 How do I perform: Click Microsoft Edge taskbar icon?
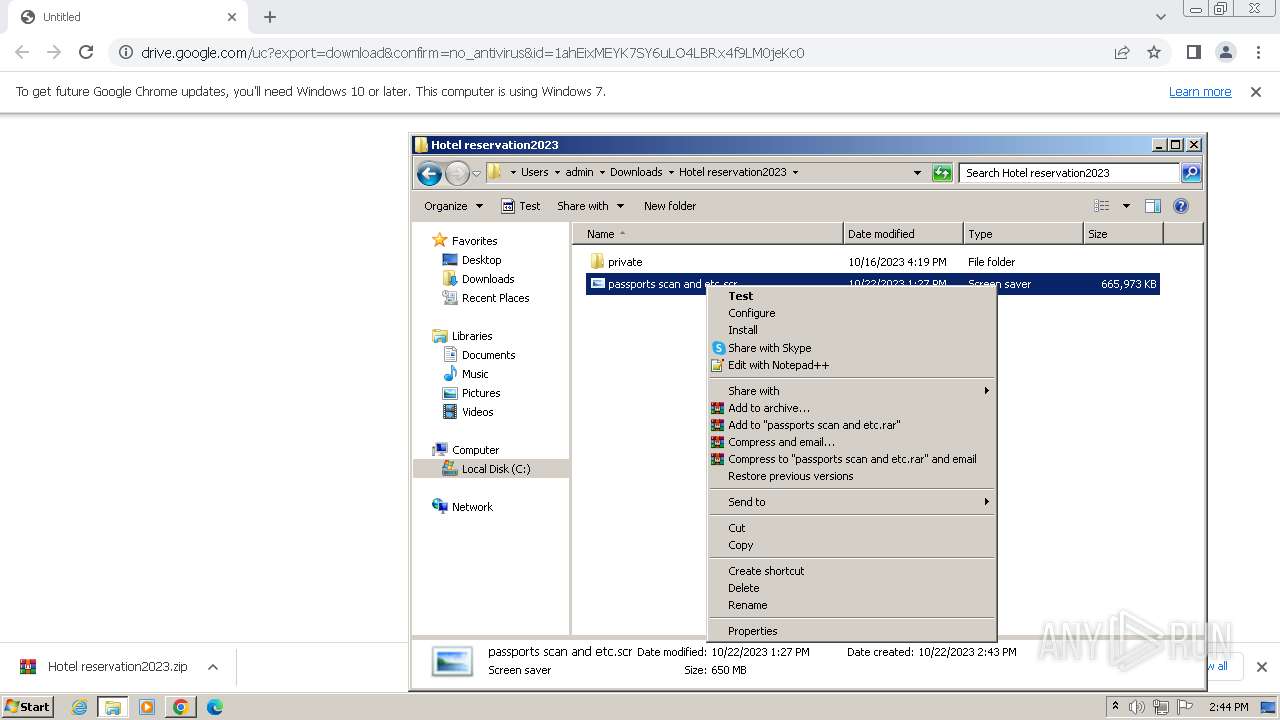215,707
